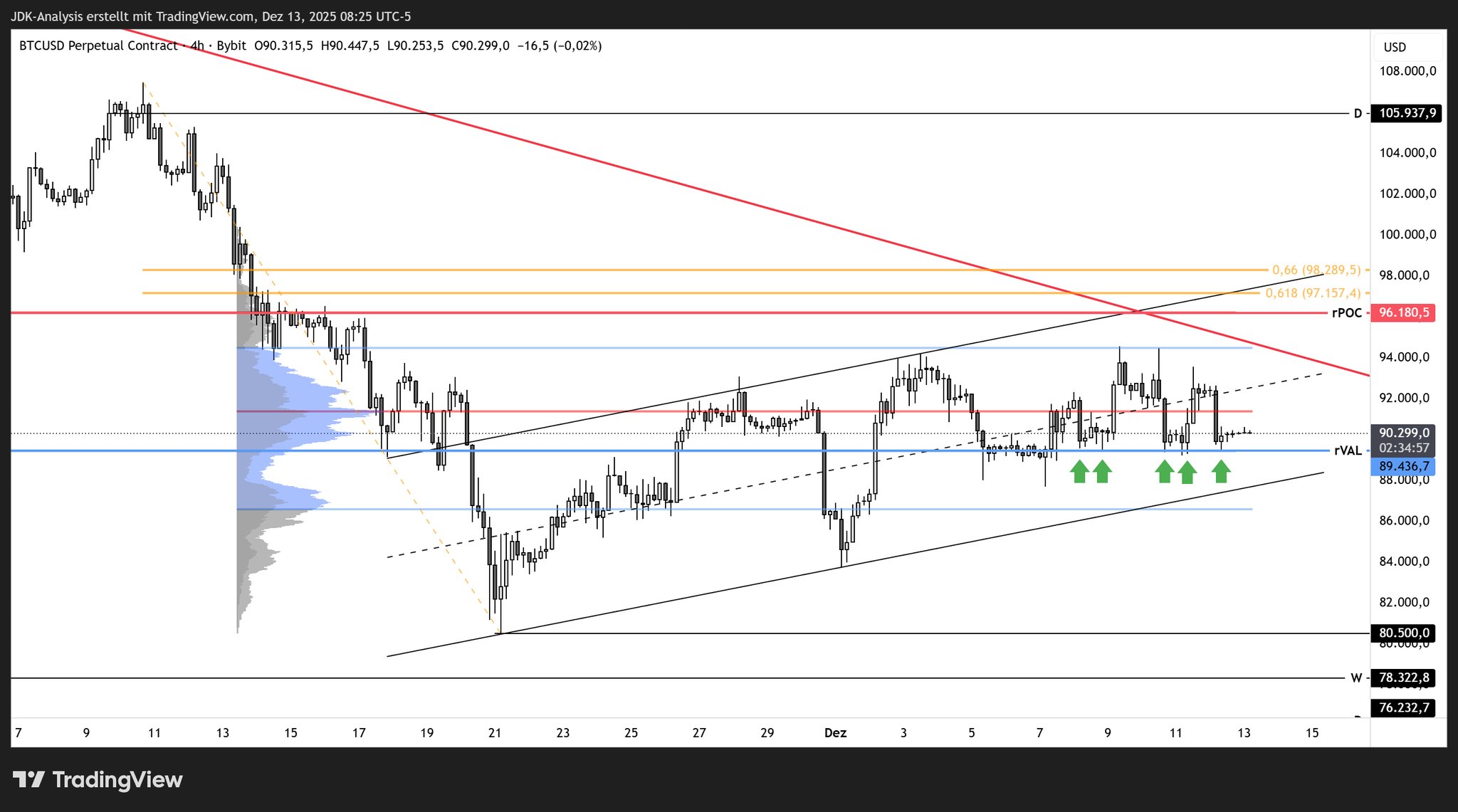Screen dimensions: 1458x812
Task: Click the 100.000,0 price axis tick
Action: click(x=1407, y=235)
